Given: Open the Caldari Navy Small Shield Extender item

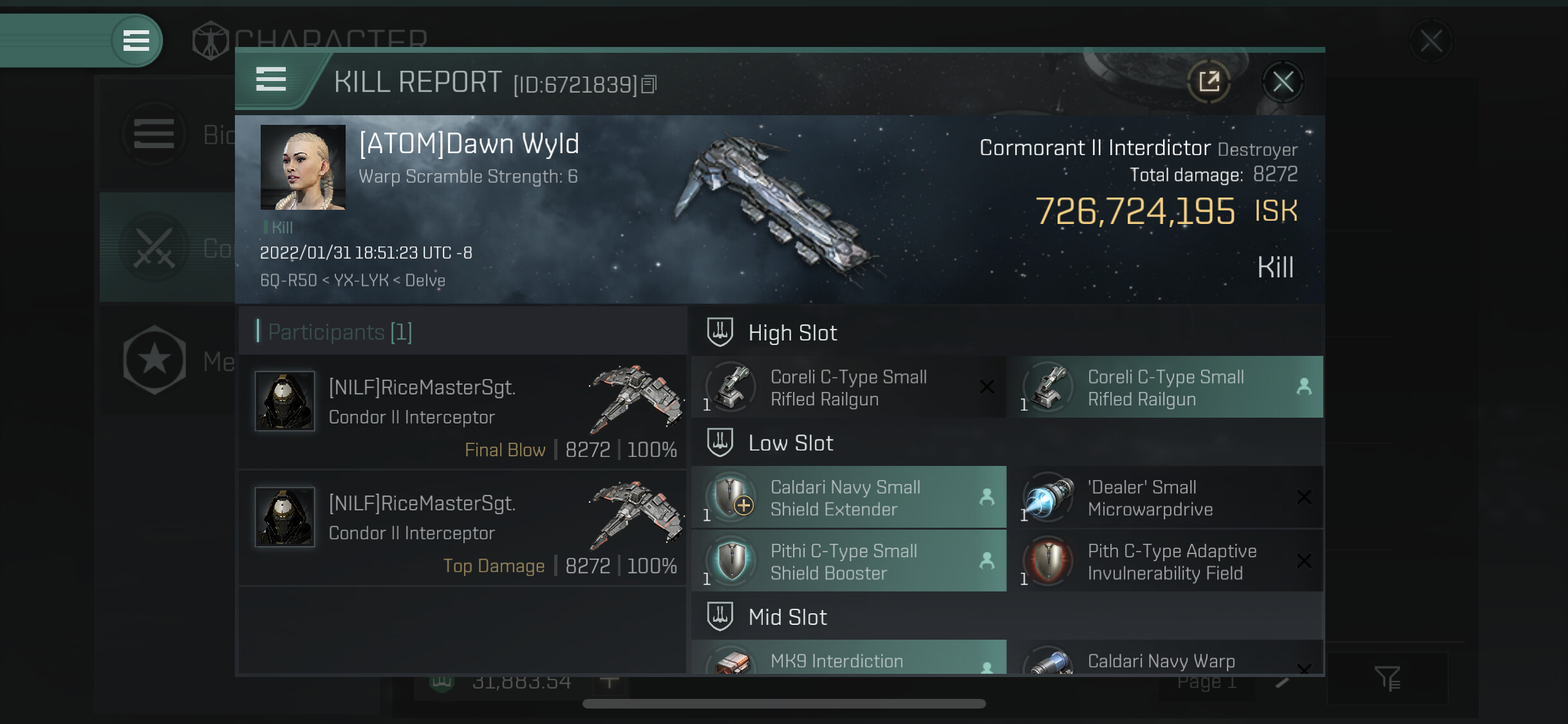Looking at the screenshot, I should [x=848, y=497].
